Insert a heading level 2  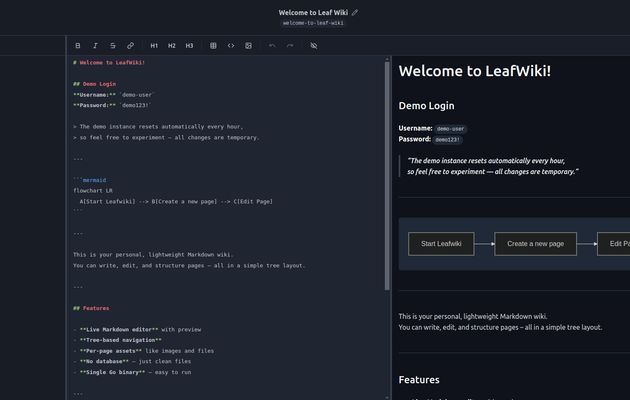click(172, 46)
